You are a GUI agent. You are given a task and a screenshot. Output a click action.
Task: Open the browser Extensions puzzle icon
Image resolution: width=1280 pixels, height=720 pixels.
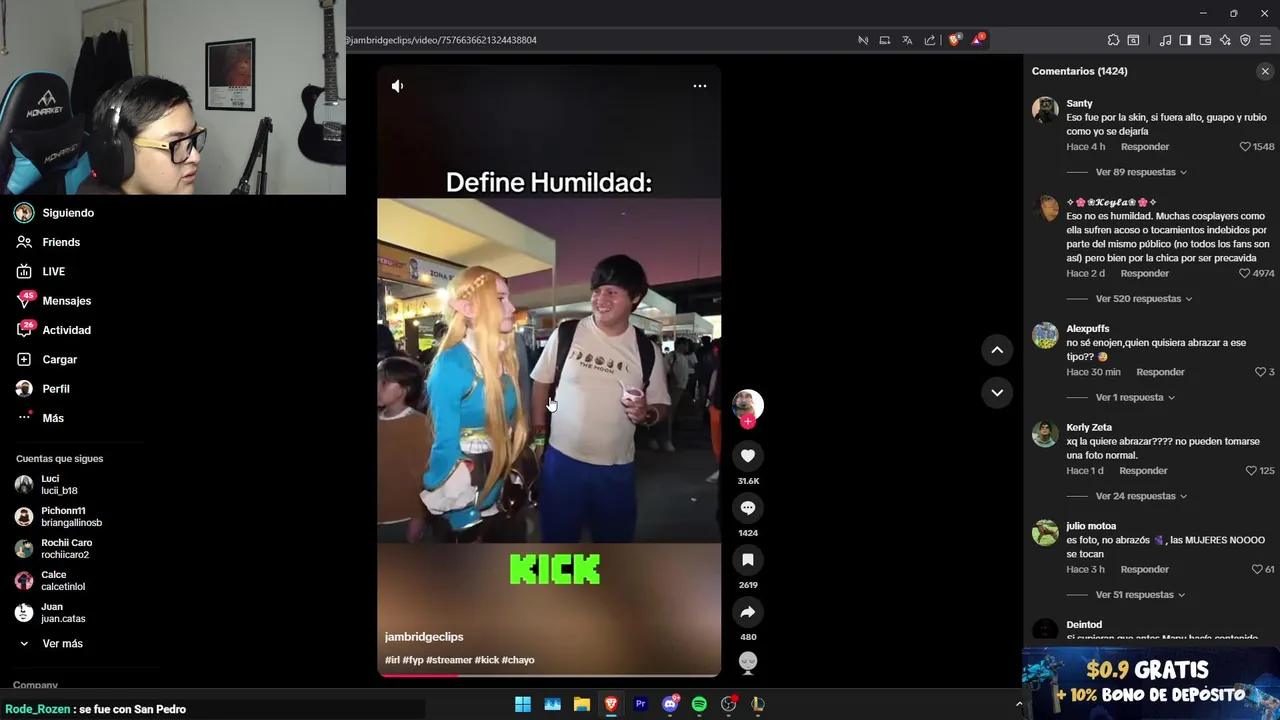[1113, 40]
